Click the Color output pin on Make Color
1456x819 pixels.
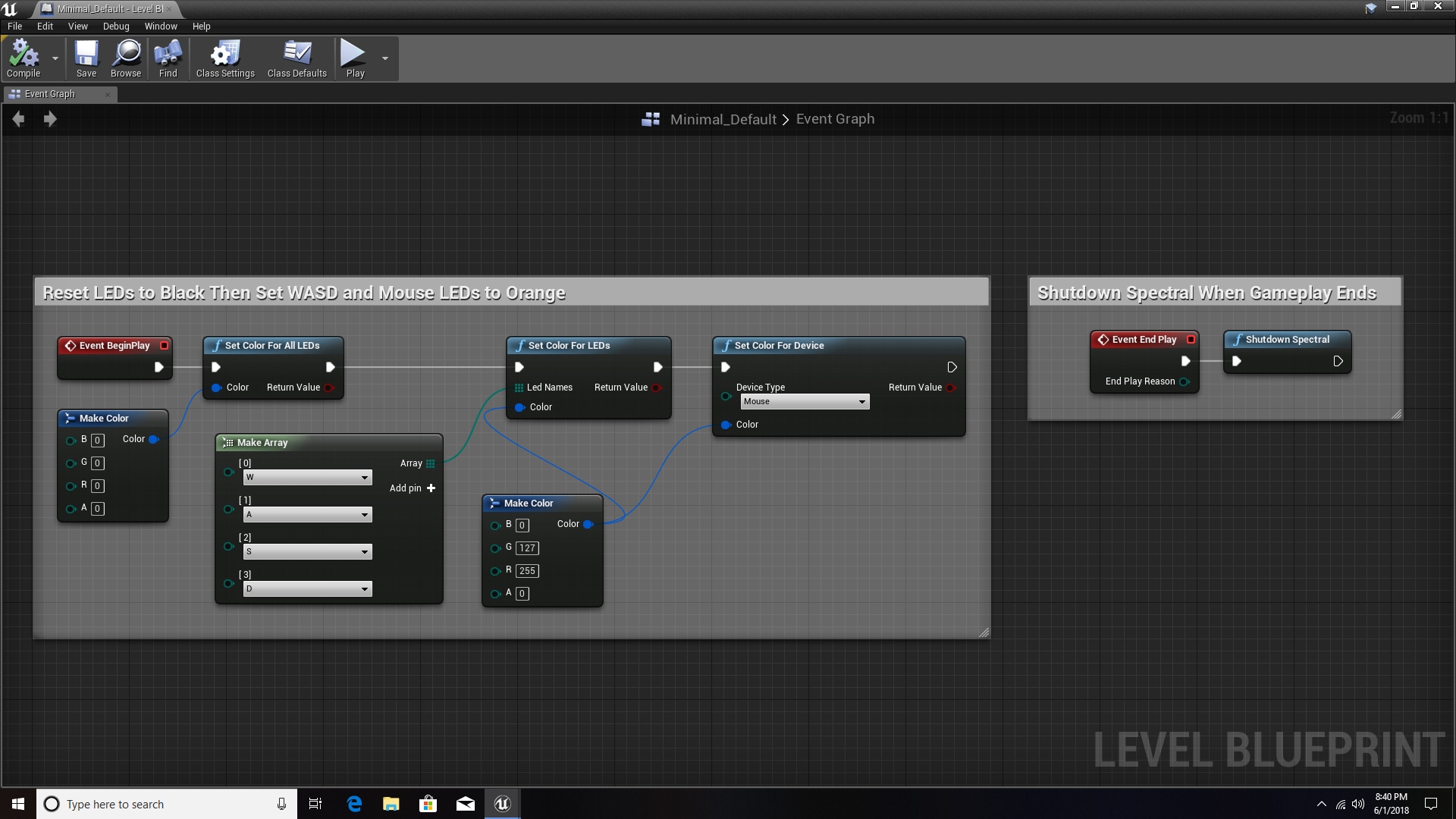(589, 524)
